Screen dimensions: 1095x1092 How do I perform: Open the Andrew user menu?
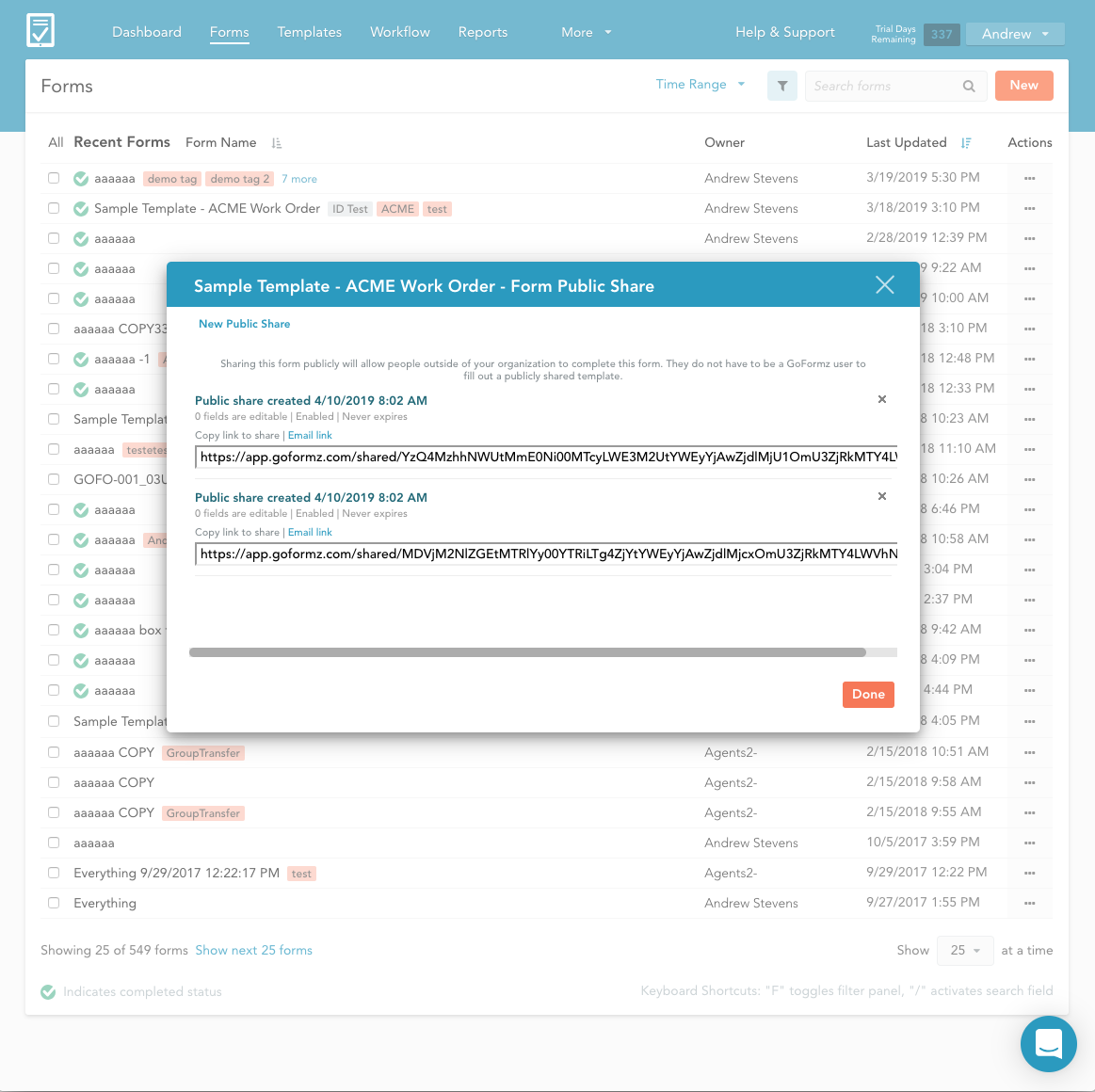point(1015,34)
